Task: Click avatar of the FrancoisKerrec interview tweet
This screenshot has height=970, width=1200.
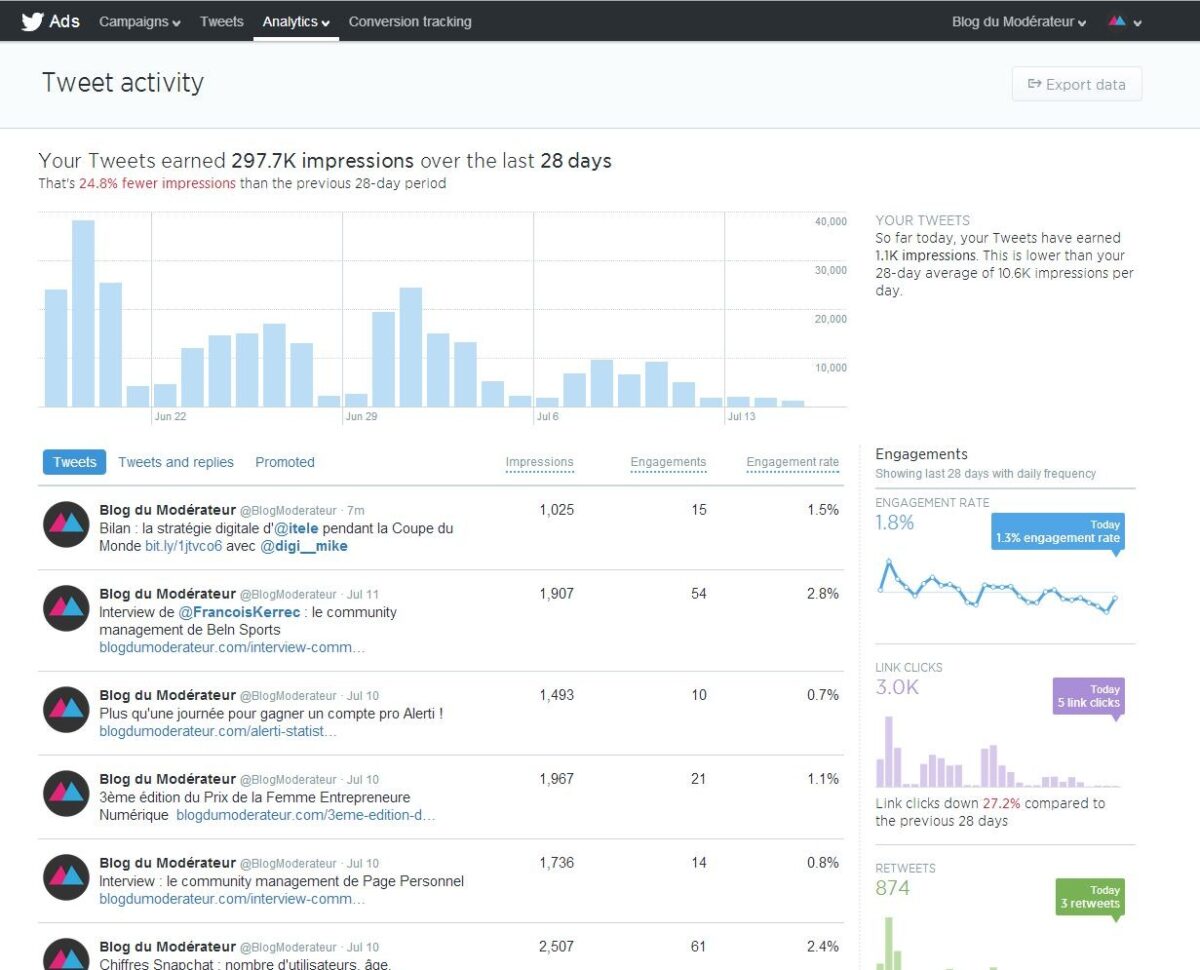Action: tap(67, 609)
